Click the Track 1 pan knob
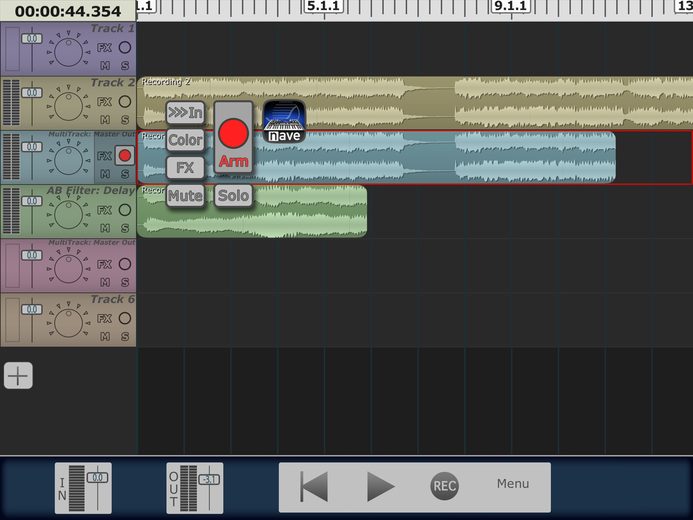The height and width of the screenshot is (520, 693). click(x=69, y=52)
